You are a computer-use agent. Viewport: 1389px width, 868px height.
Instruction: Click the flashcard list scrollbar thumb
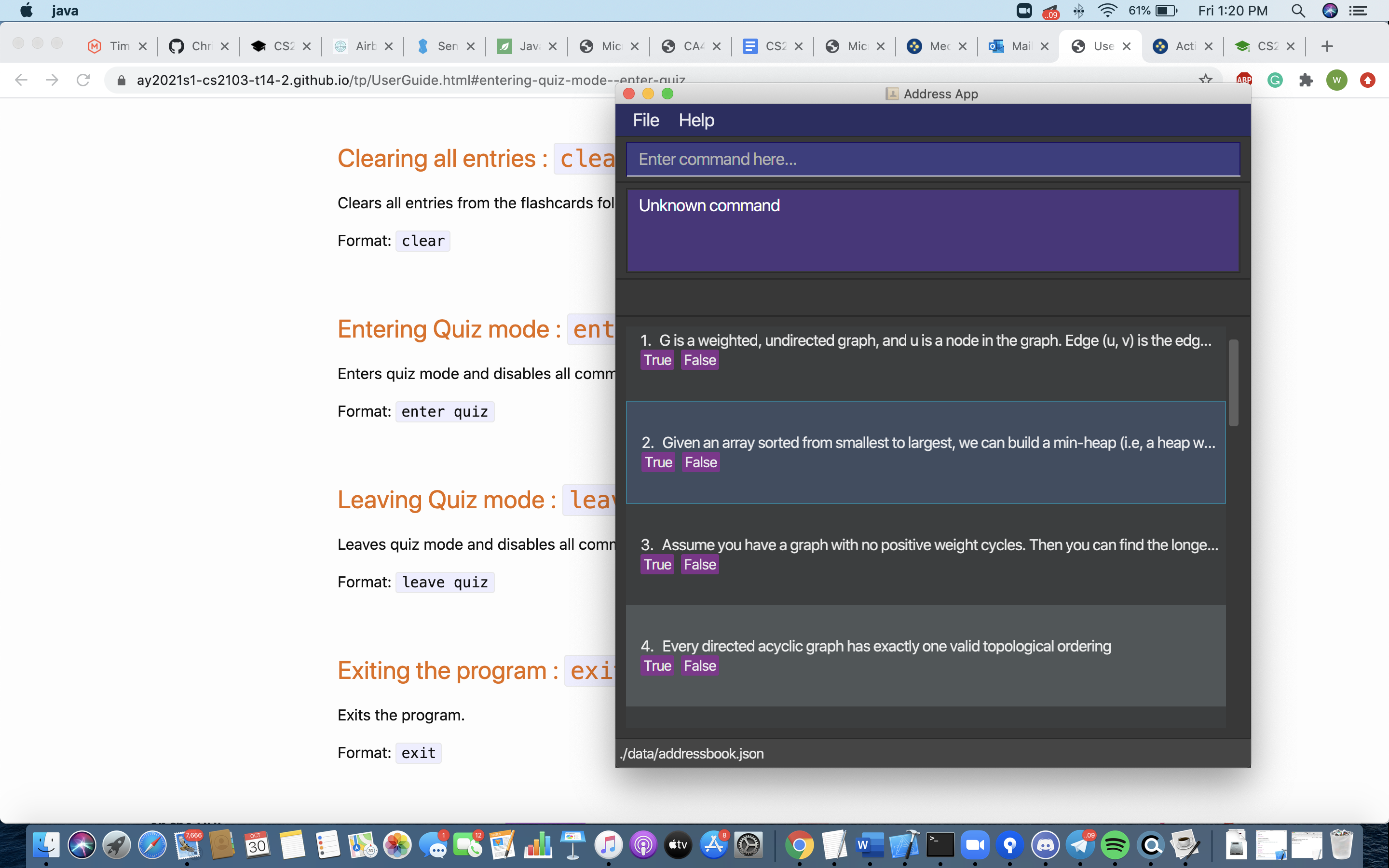(x=1233, y=383)
